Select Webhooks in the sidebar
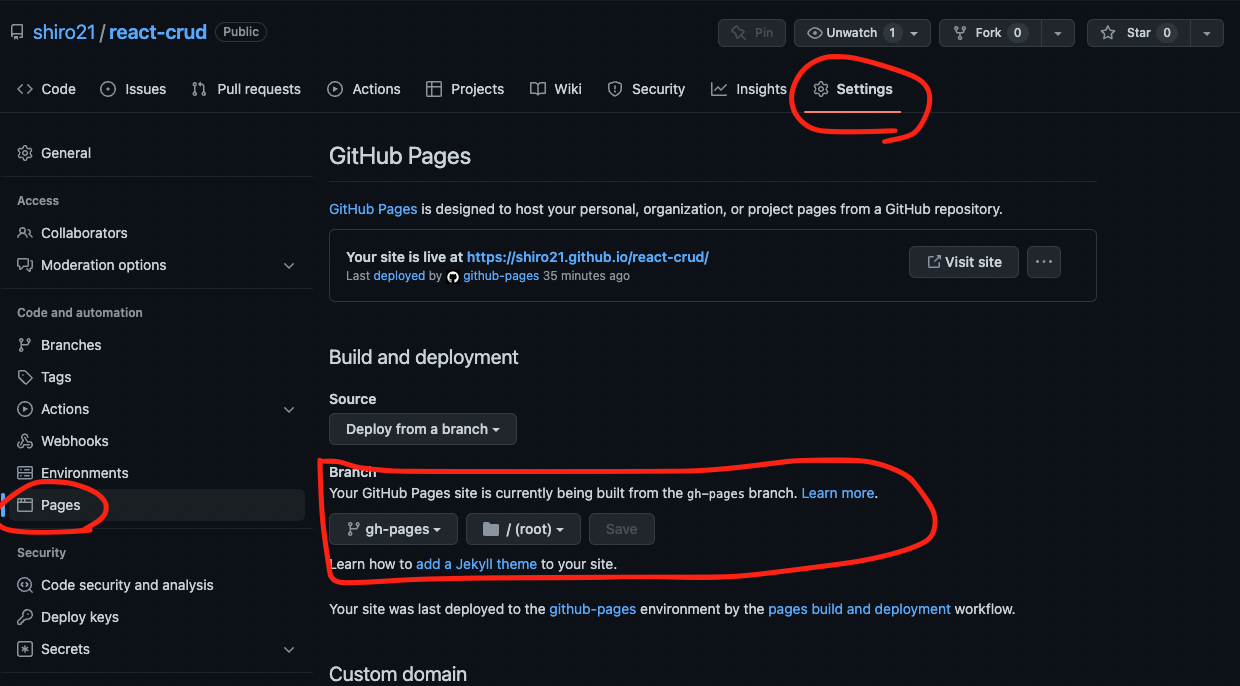The image size is (1240, 686). [x=155, y=441]
